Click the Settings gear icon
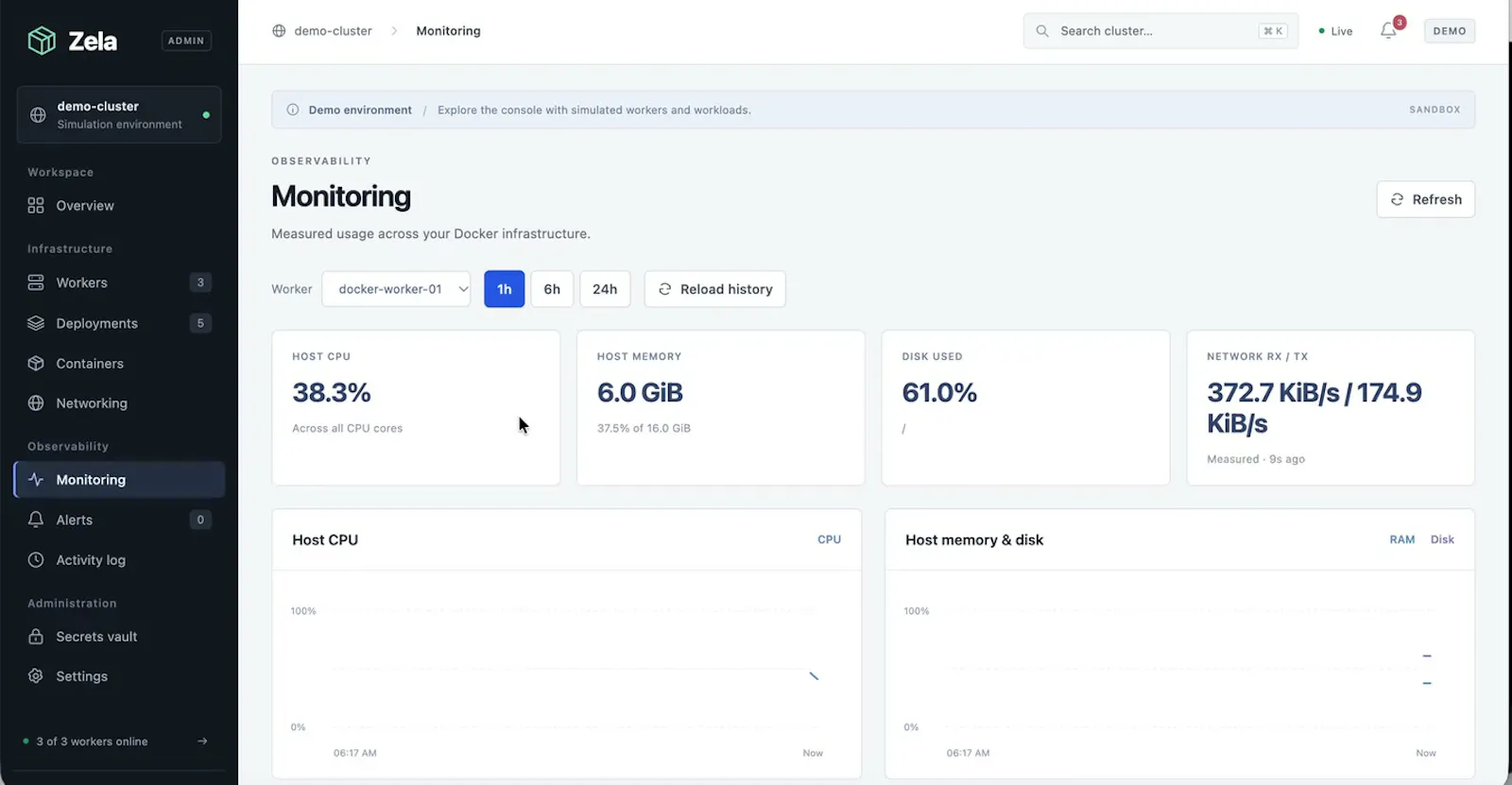The height and width of the screenshot is (785, 1512). click(x=36, y=676)
